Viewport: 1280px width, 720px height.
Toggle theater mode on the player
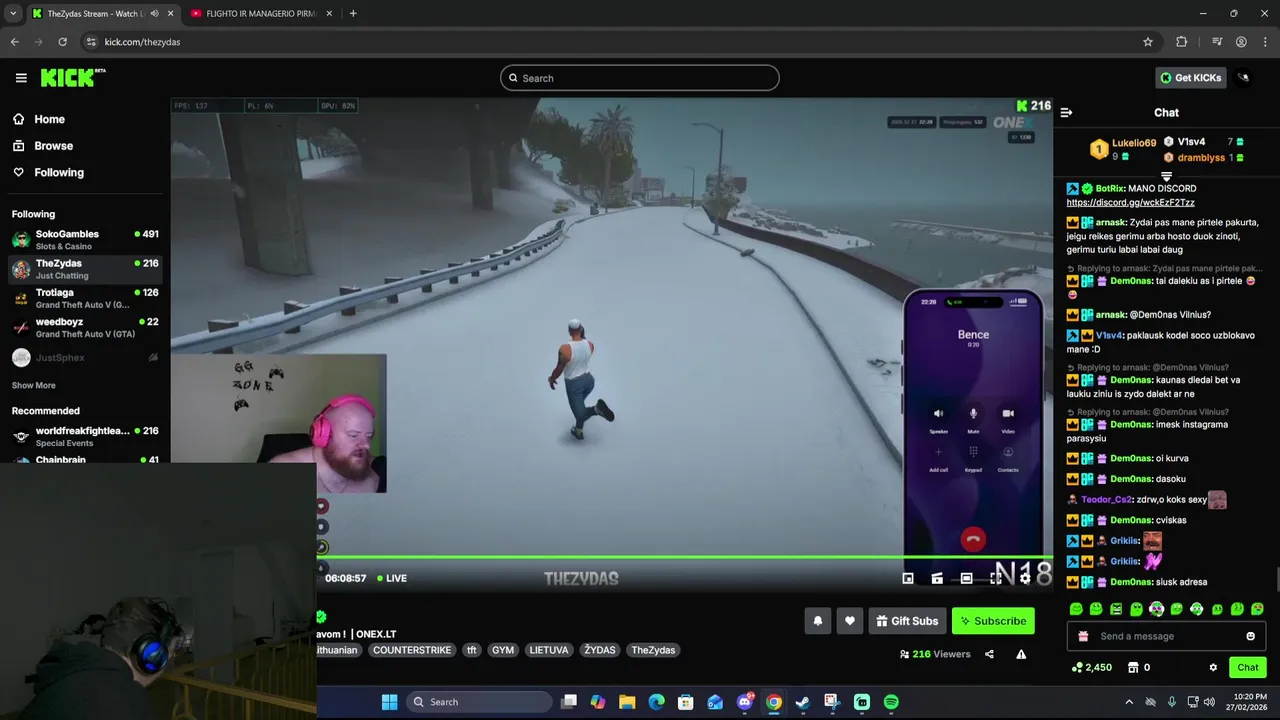click(966, 578)
